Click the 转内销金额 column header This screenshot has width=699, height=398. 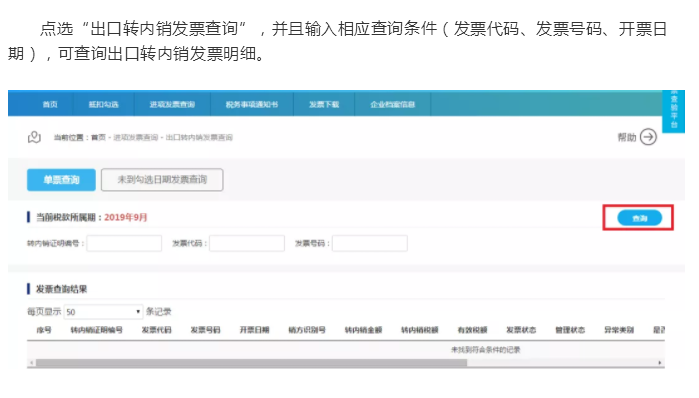[x=363, y=330]
